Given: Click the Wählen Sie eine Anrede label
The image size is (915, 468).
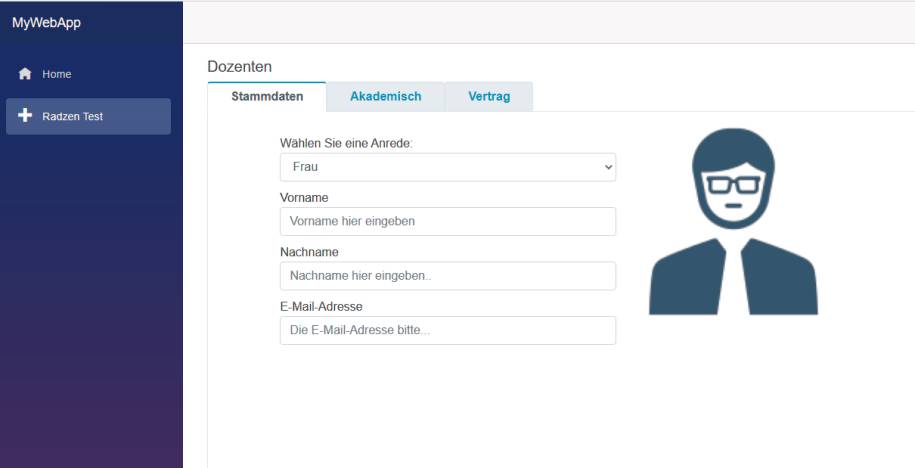Looking at the screenshot, I should 346,143.
